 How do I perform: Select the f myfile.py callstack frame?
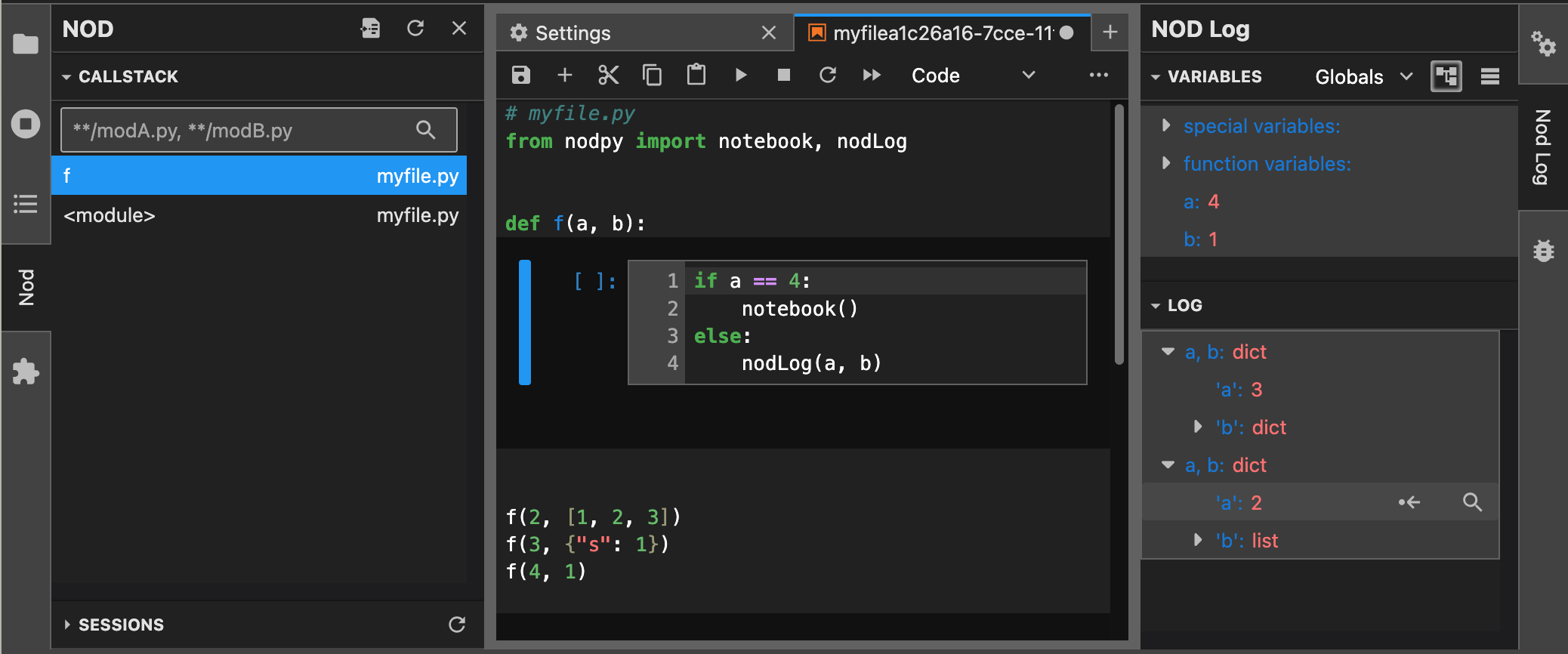(259, 176)
